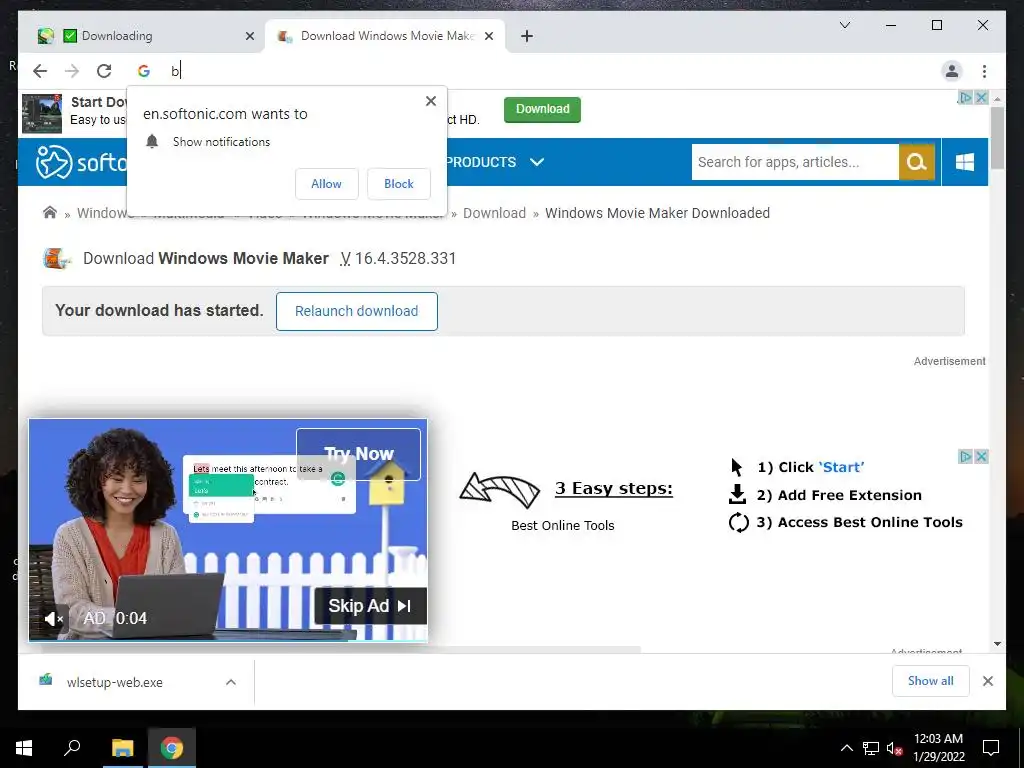Open the Chrome profile avatar menu
1024x768 pixels.
click(952, 71)
